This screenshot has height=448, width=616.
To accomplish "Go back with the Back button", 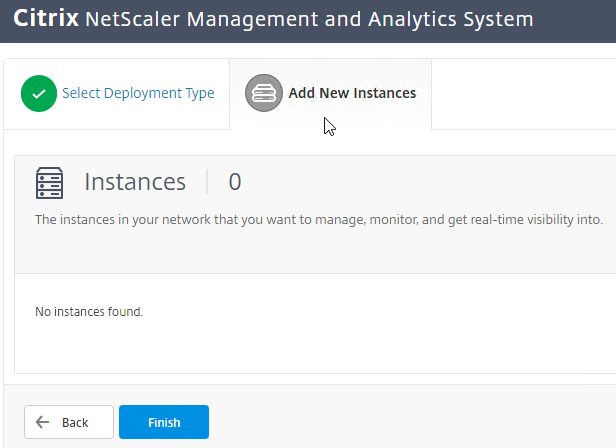I will click(69, 422).
